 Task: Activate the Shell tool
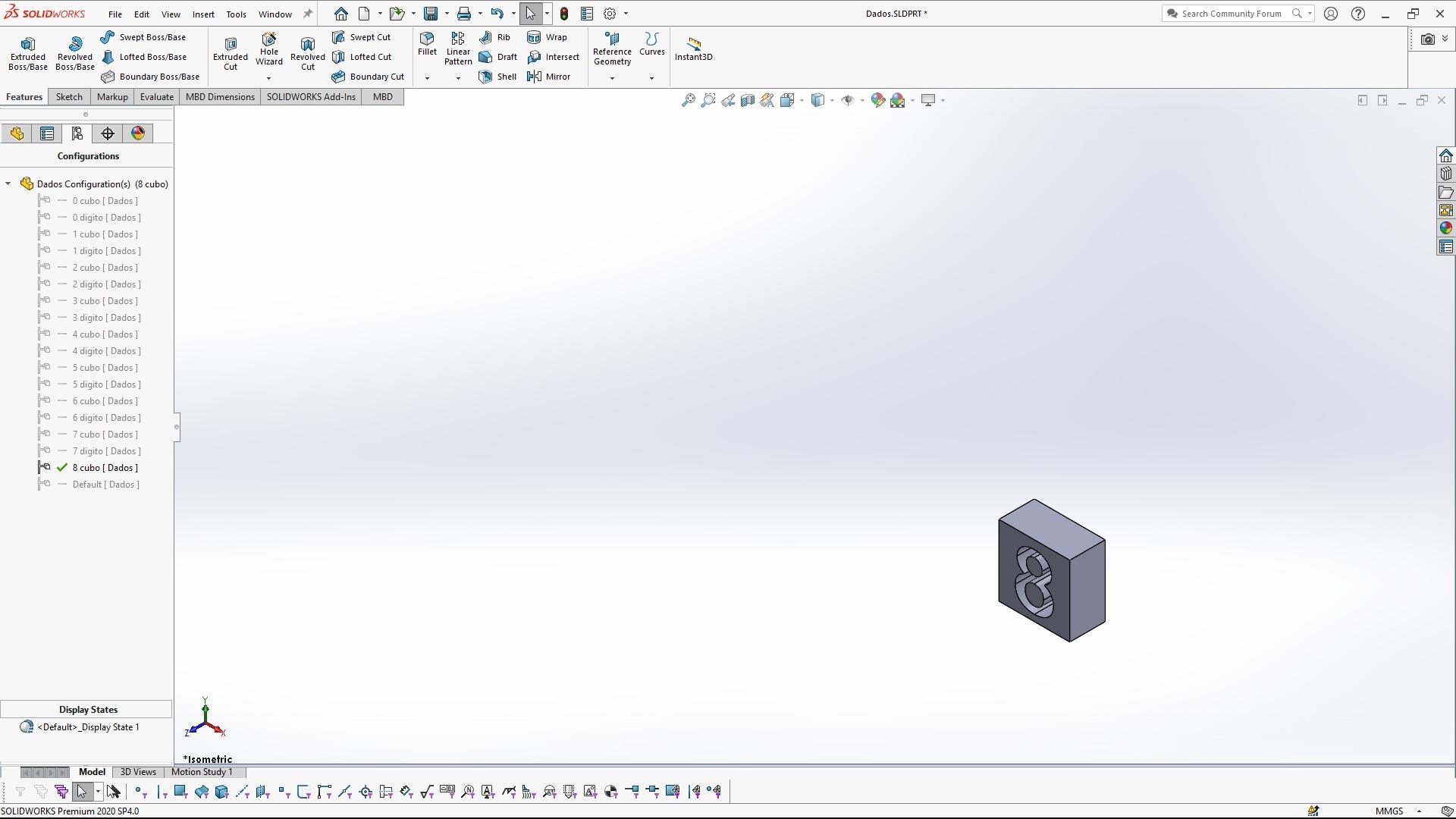pos(497,77)
